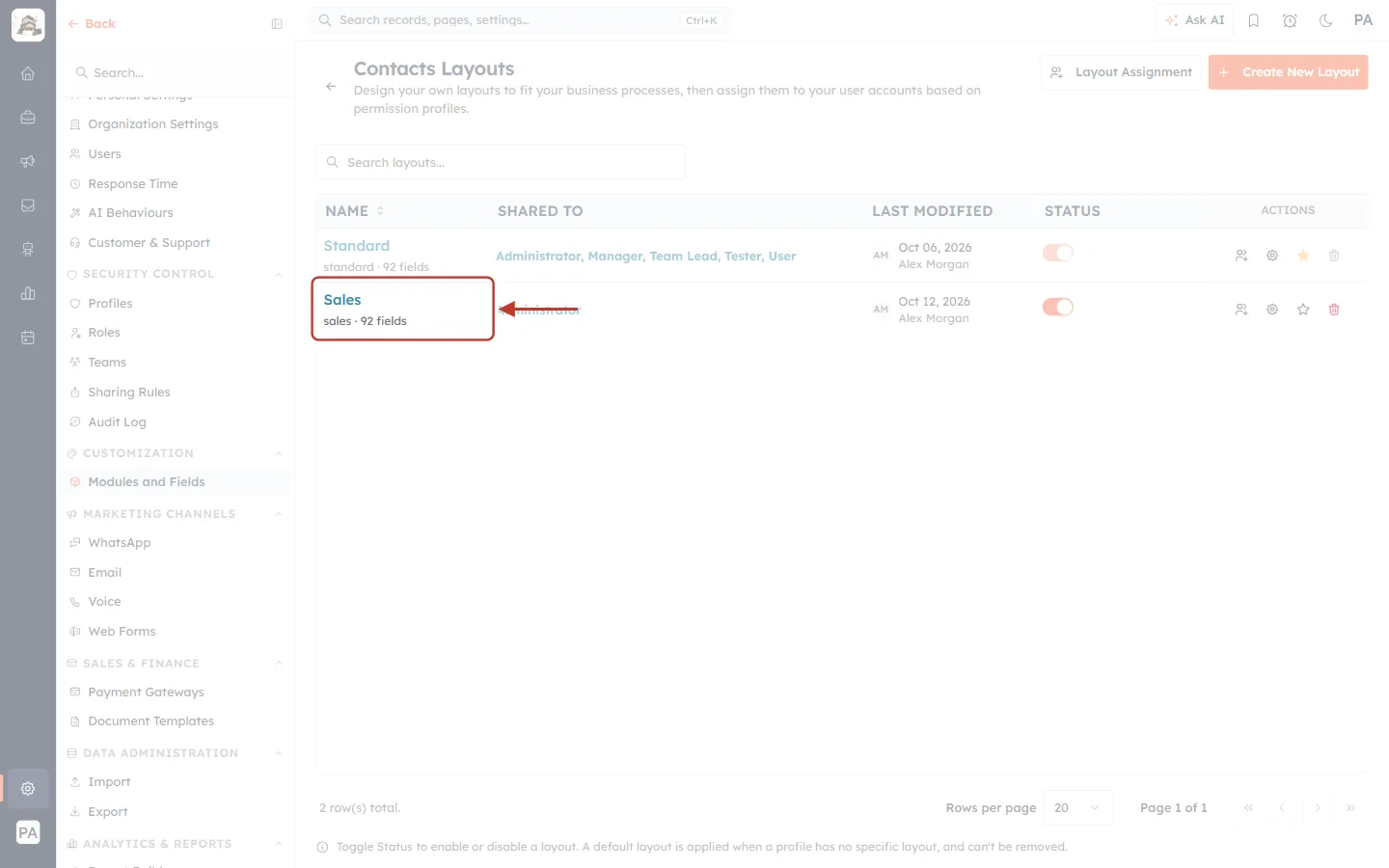Open Modules and Fields in sidebar

[x=176, y=482]
